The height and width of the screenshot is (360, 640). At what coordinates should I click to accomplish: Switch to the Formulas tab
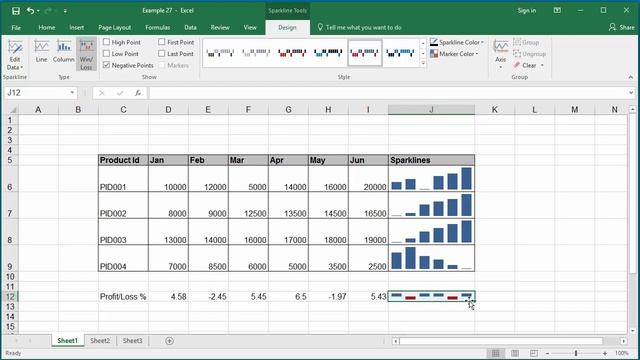158,27
